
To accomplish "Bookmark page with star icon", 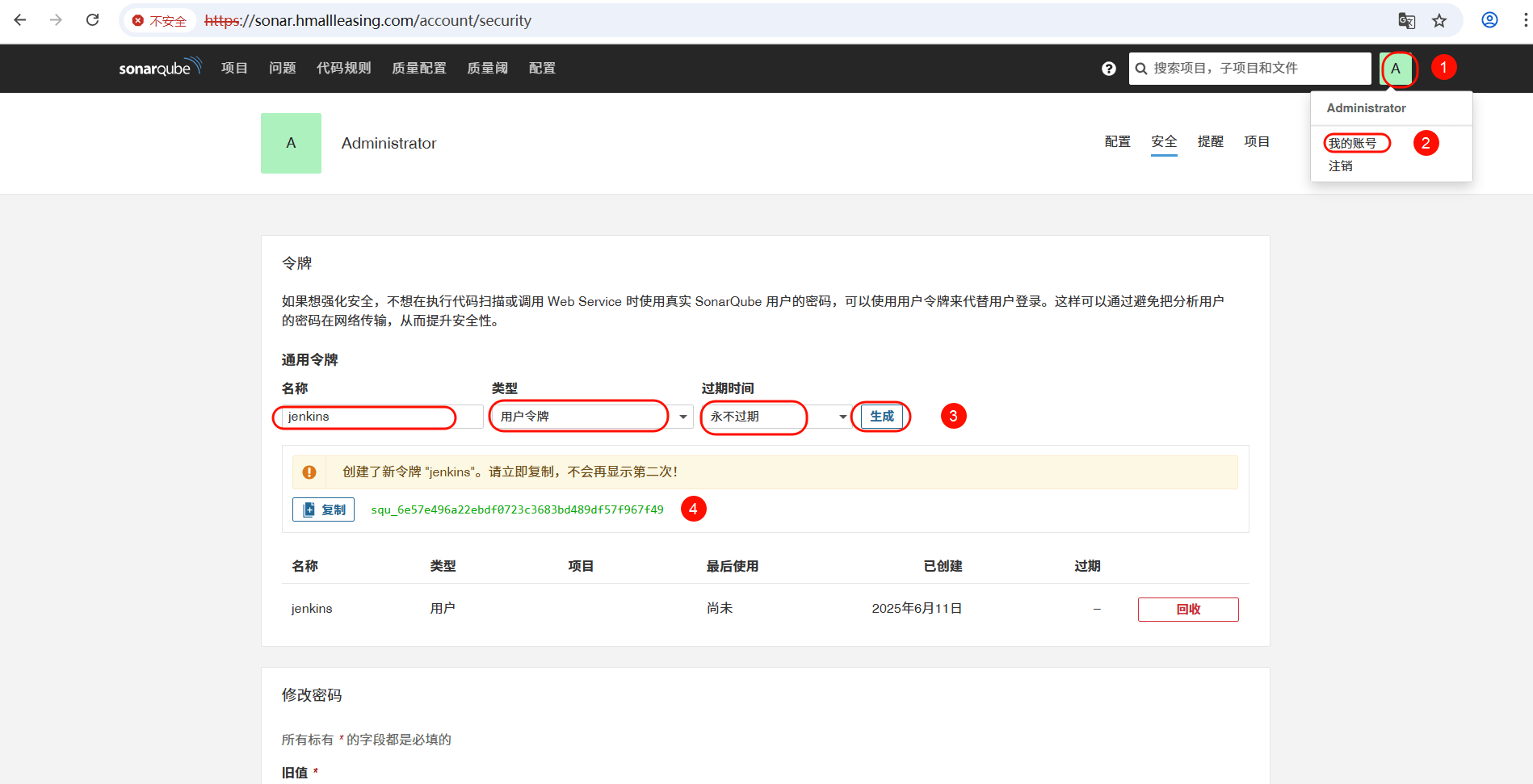I will (1439, 21).
